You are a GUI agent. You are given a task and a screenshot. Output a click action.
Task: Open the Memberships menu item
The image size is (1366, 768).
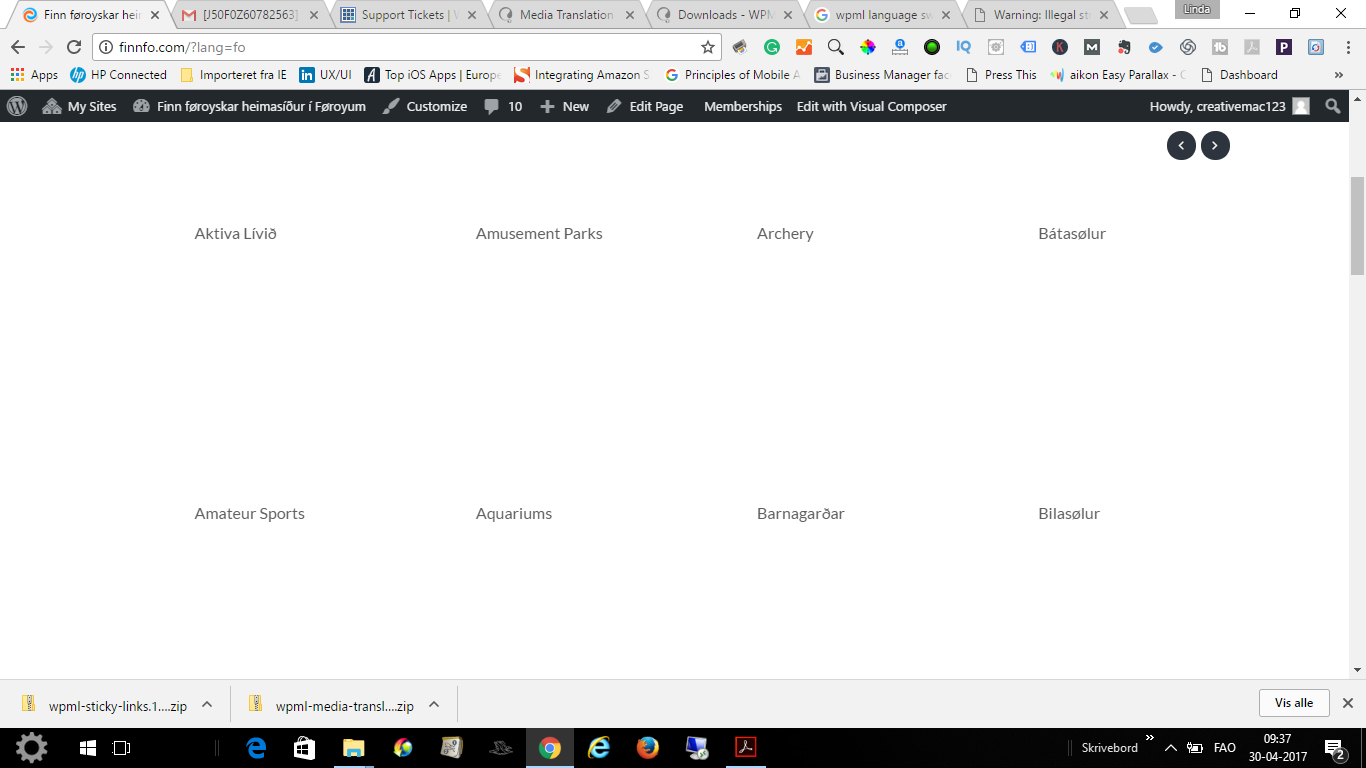pyautogui.click(x=742, y=106)
